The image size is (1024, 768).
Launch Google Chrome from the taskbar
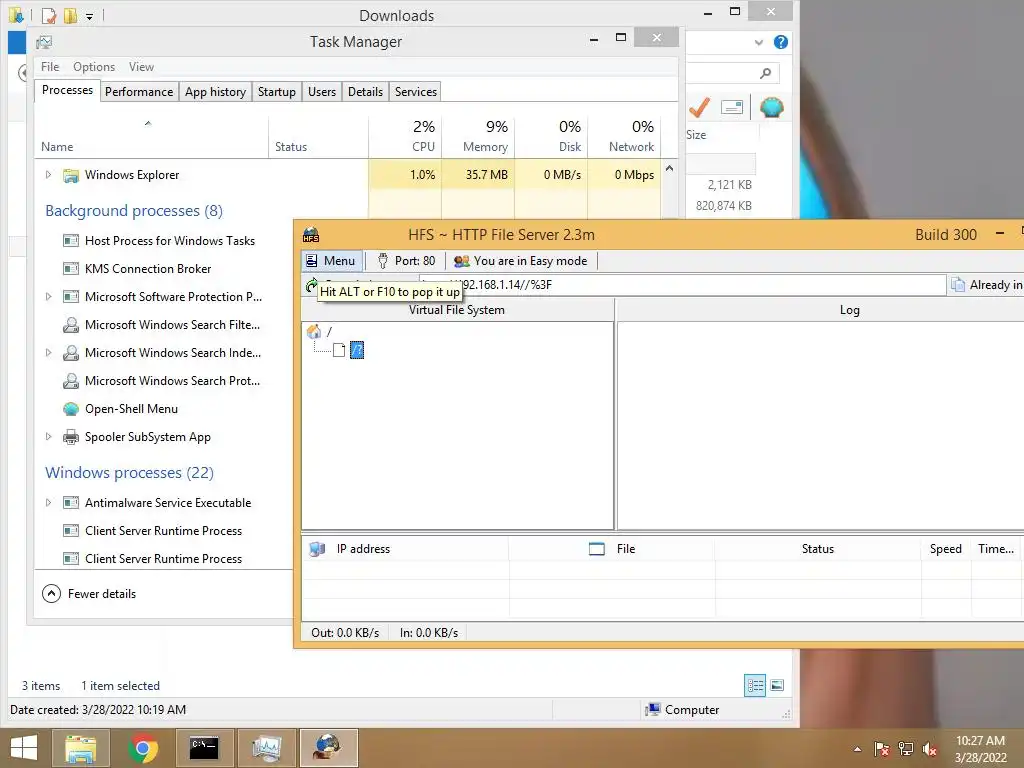coord(143,748)
